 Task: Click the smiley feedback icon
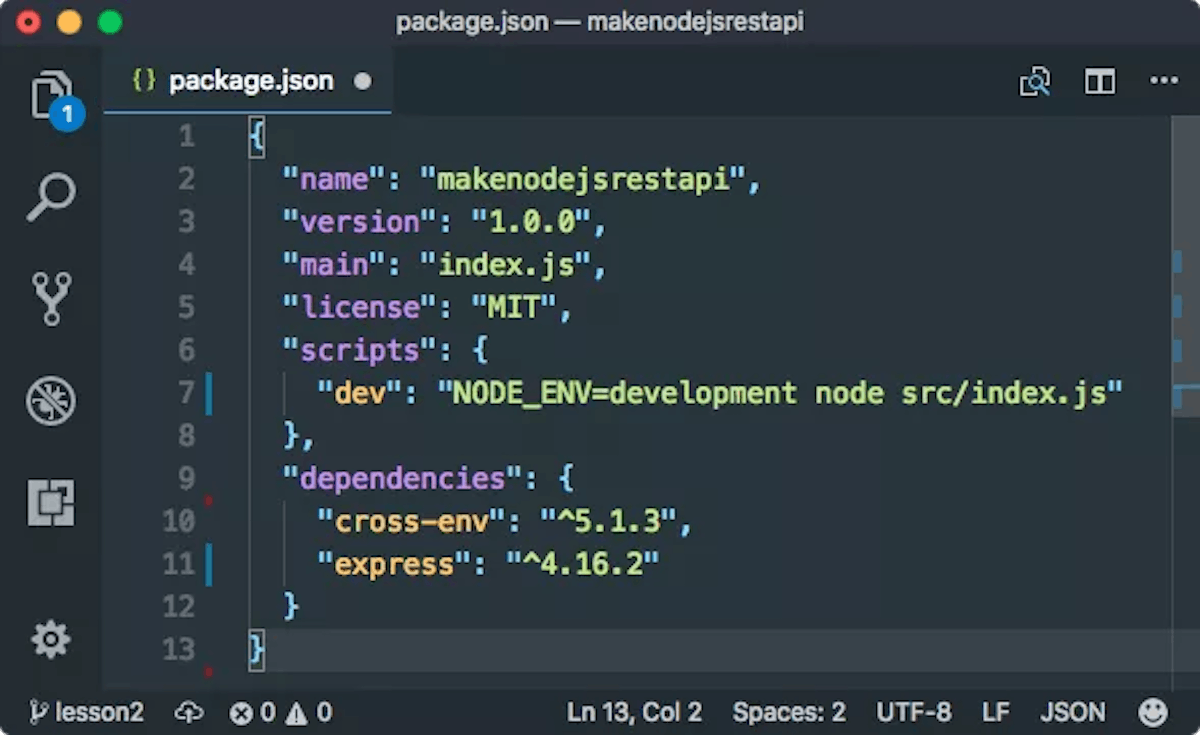coord(1153,712)
